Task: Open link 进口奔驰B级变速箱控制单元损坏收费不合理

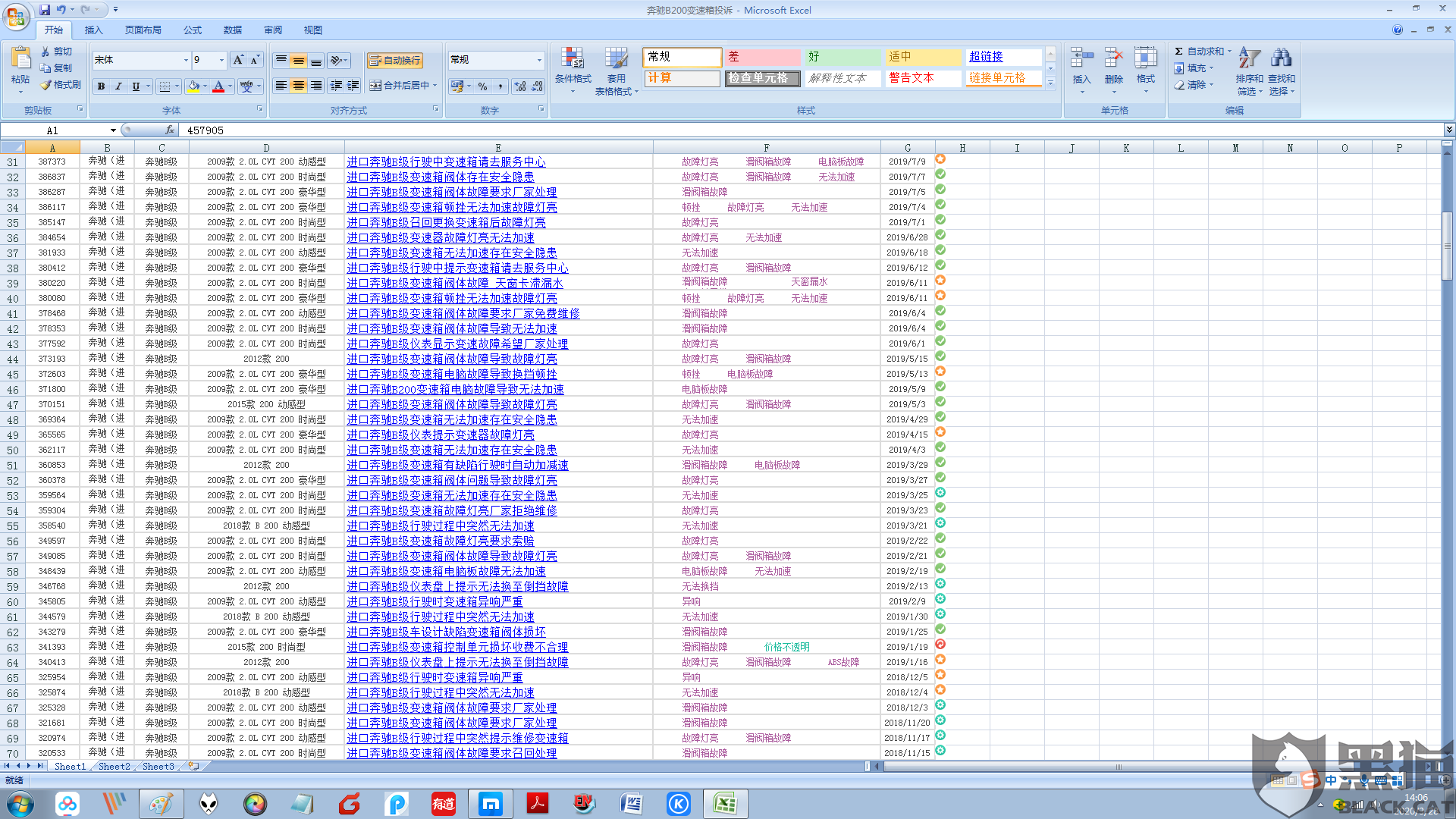Action: (457, 647)
